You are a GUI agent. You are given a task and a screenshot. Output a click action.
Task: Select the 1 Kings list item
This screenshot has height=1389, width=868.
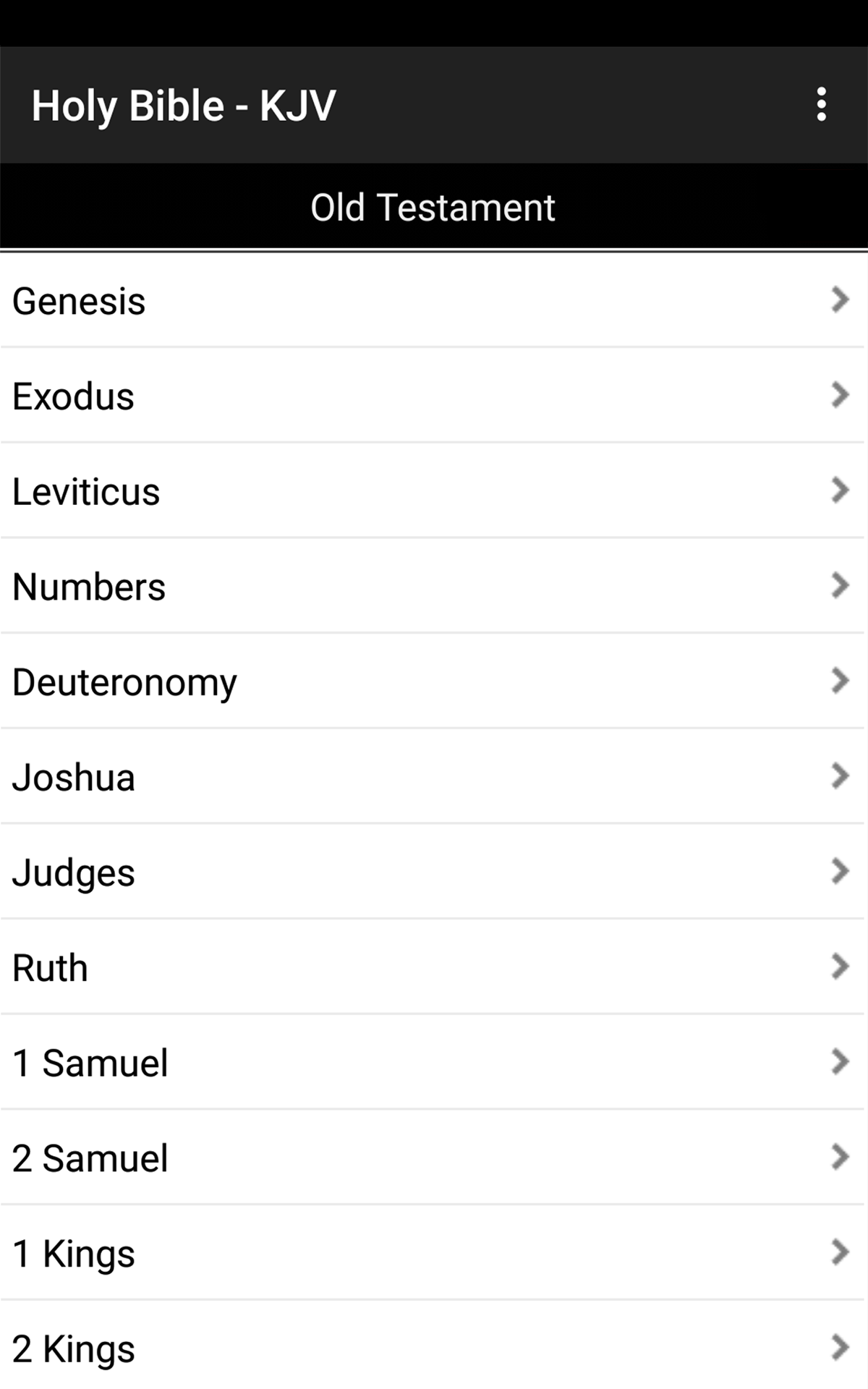[x=74, y=1254]
